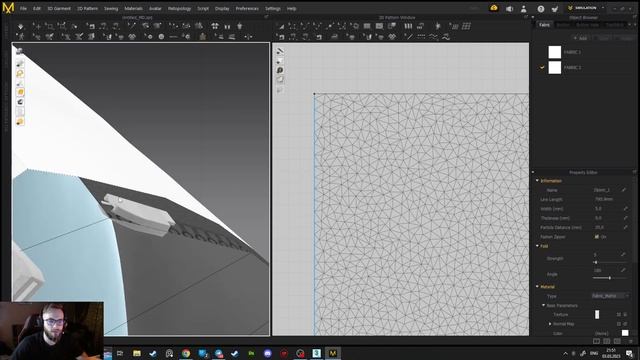The height and width of the screenshot is (360, 640).
Task: Click the Simulate down-arrow icon in 3D toolbar
Action: (21, 27)
